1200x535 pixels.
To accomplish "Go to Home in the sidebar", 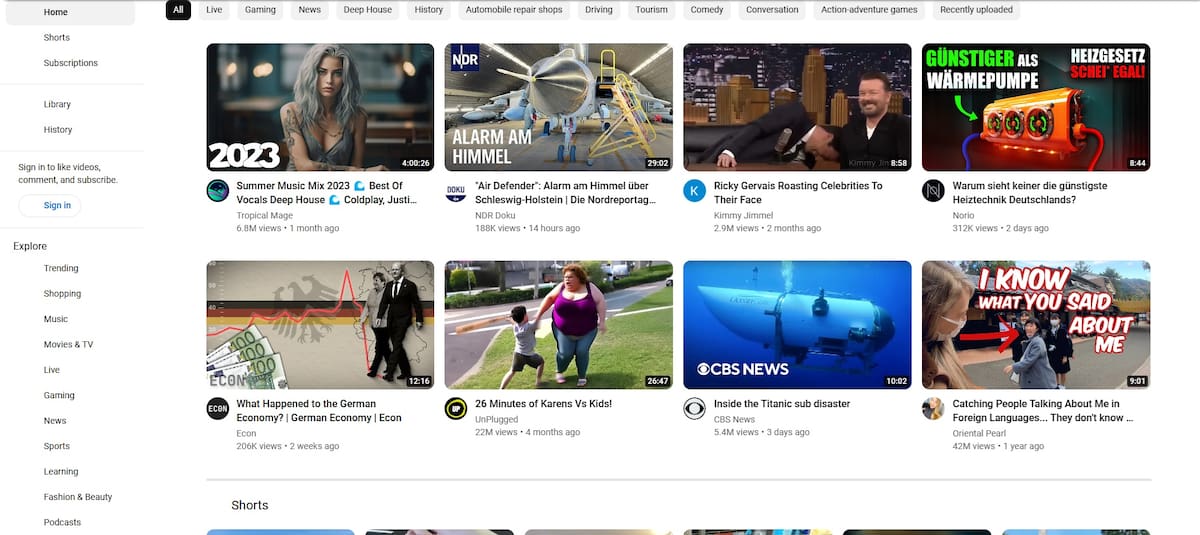I will point(71,12).
